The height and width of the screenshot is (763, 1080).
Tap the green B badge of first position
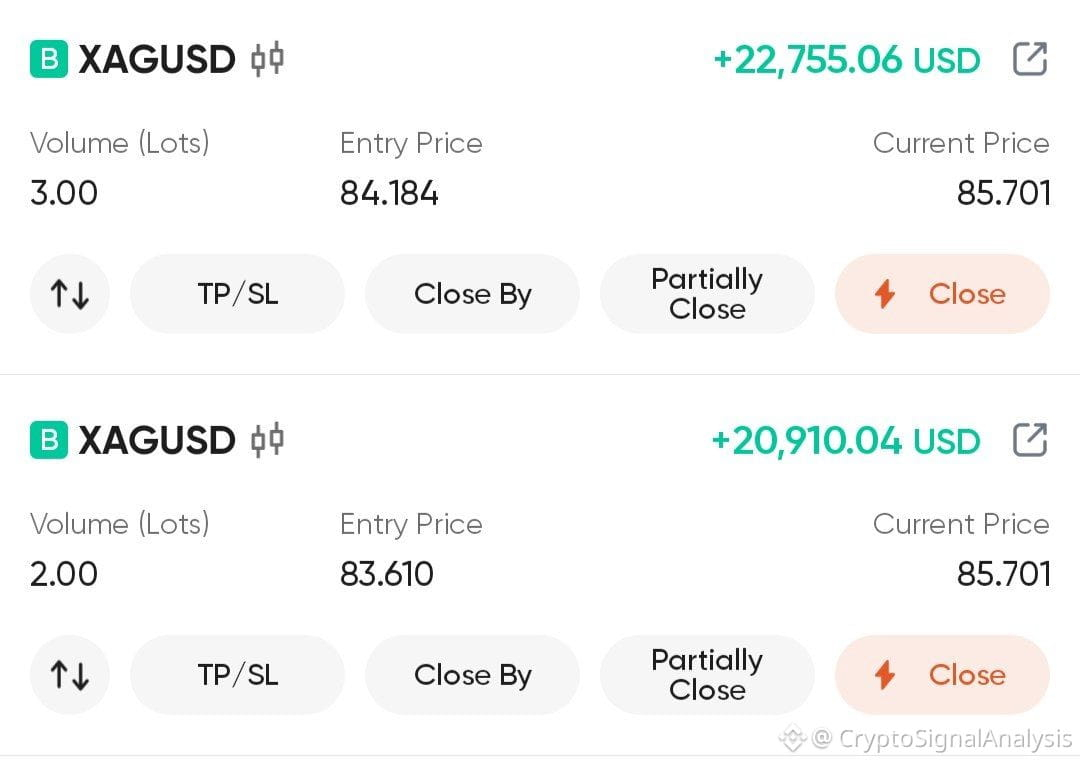tap(49, 59)
